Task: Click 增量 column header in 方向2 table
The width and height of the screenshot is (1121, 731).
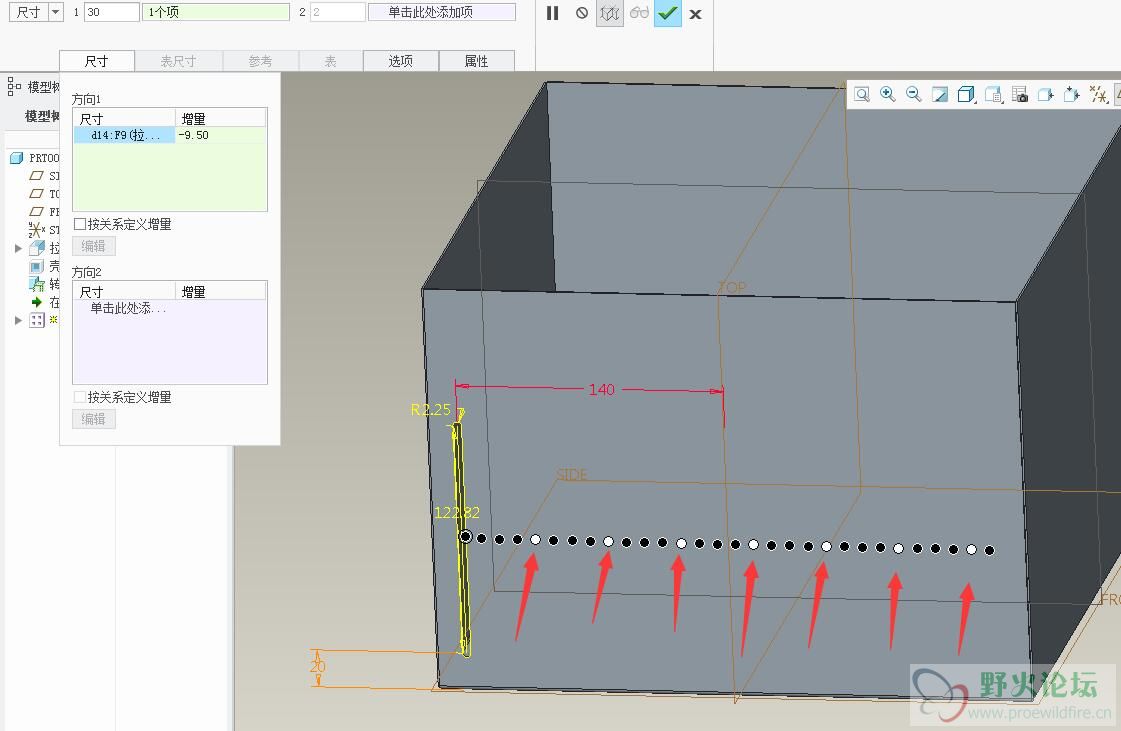Action: click(x=221, y=292)
